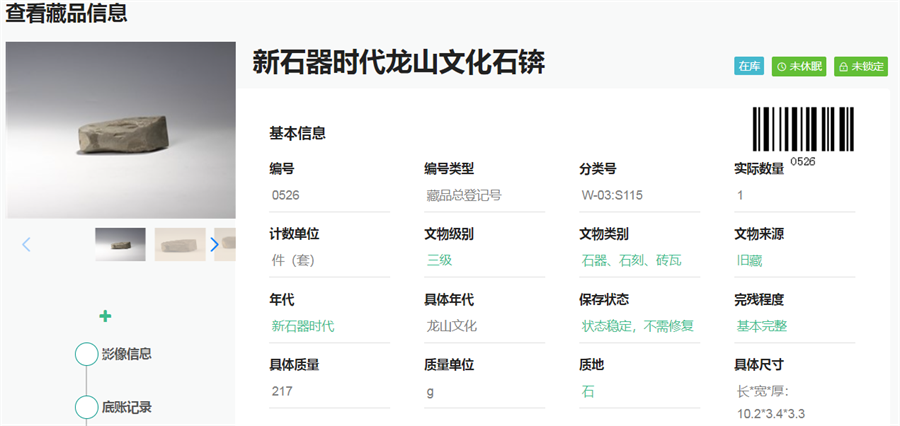900x426 pixels.
Task: Click the 质地 label
Action: (x=591, y=365)
